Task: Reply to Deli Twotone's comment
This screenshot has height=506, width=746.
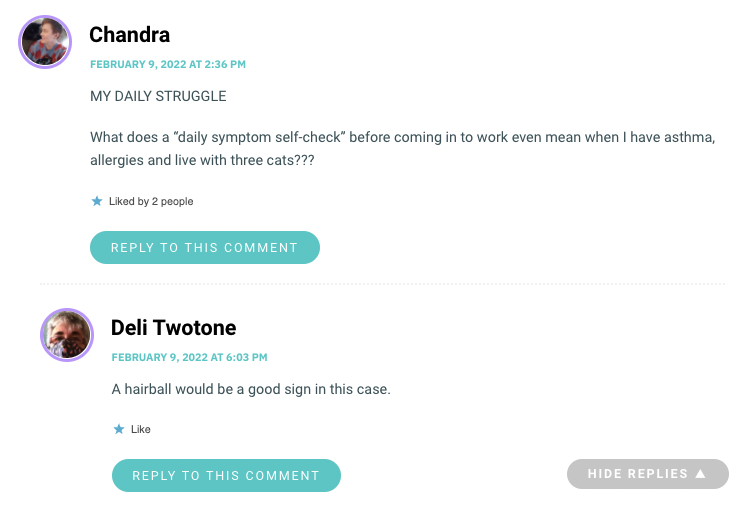Action: 226,475
